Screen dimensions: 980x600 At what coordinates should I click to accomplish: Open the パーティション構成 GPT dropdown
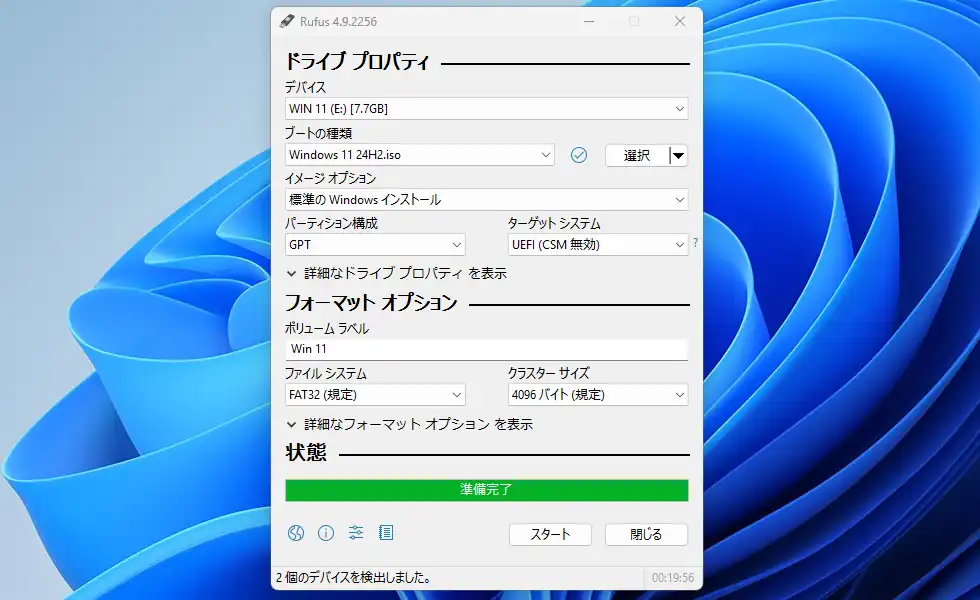click(375, 245)
